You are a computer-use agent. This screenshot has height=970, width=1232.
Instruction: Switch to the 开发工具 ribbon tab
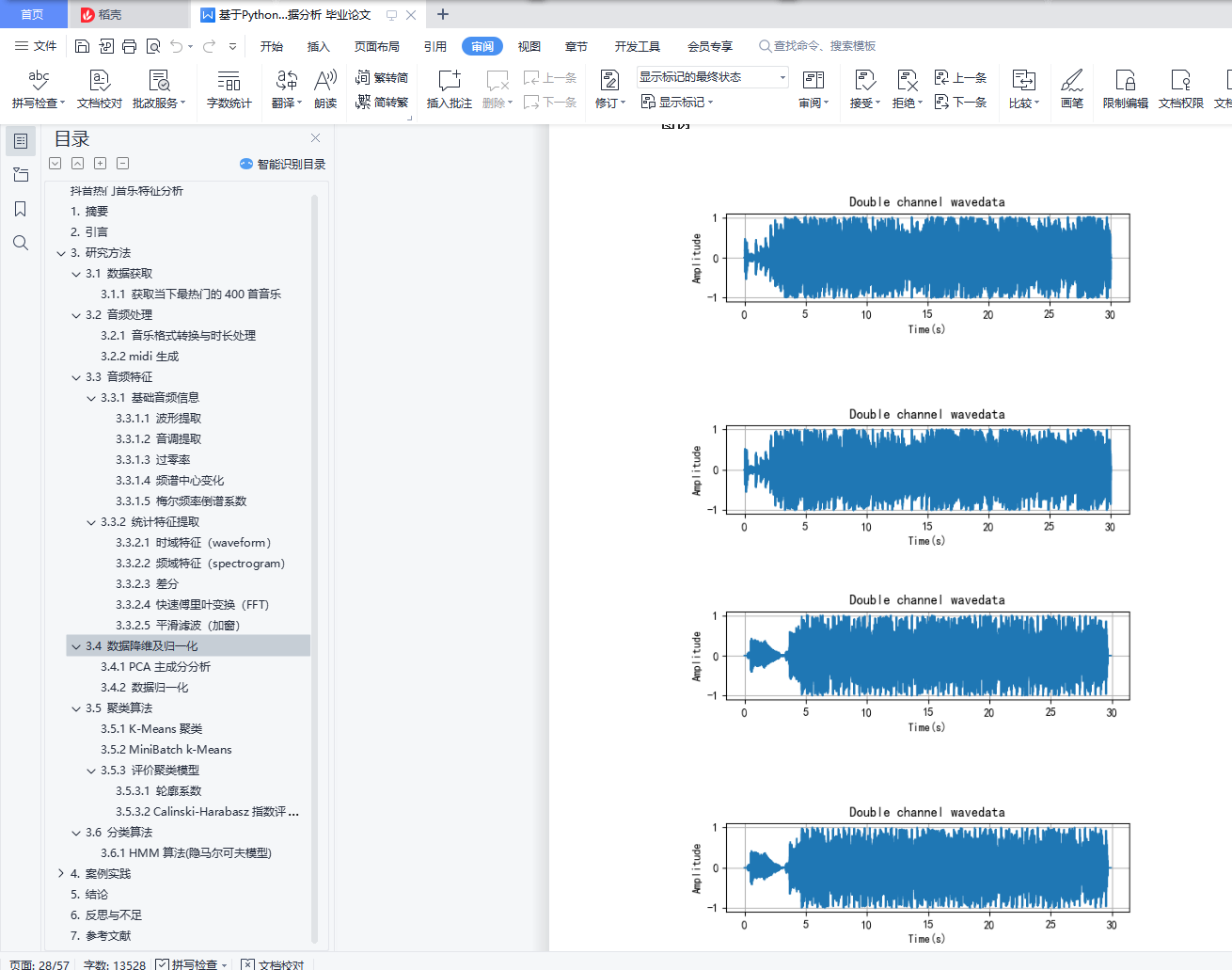638,46
